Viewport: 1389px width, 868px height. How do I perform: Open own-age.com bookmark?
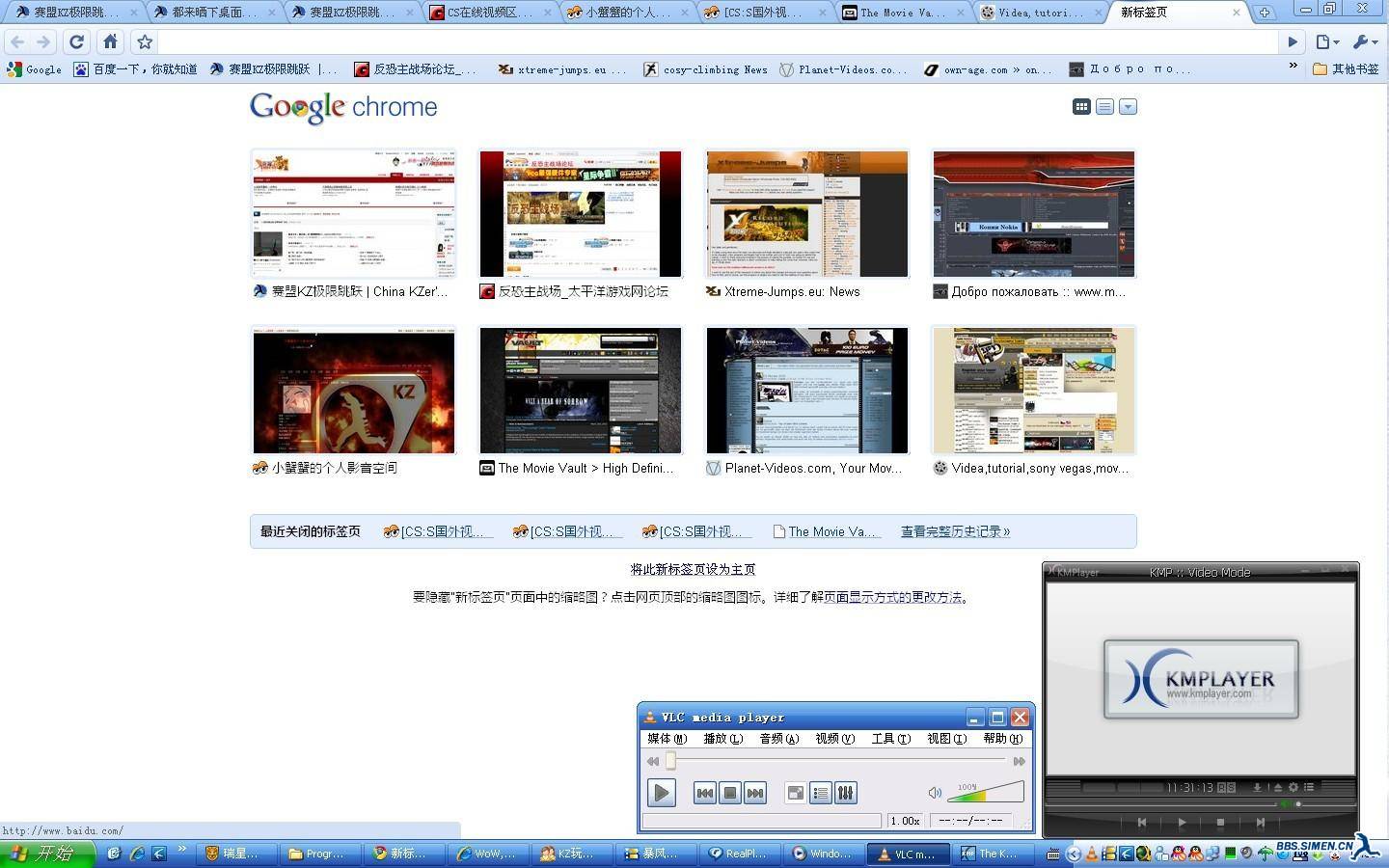(989, 69)
